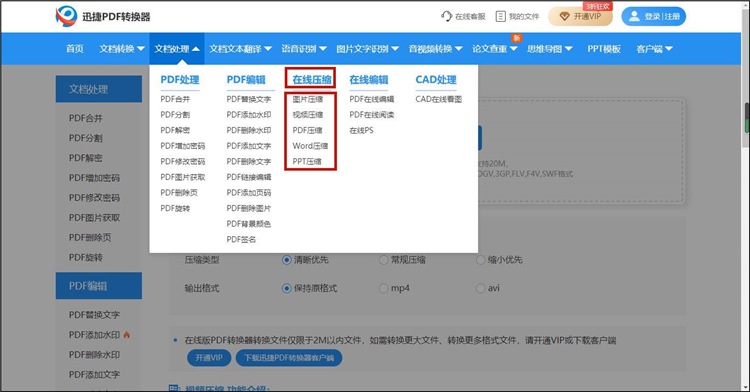Screen dimensions: 750x392
Task: Open 在线PS in the menu
Action: coord(361,130)
